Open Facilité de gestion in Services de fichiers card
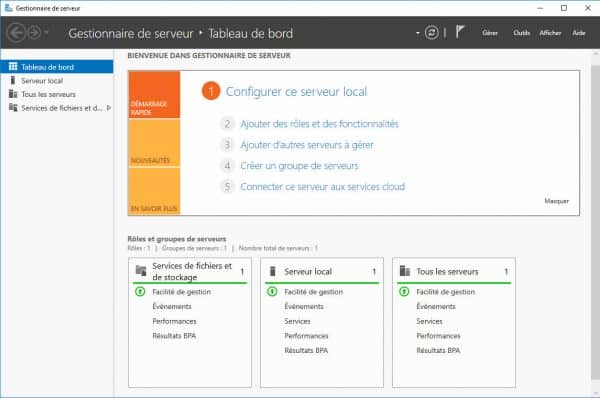The height and width of the screenshot is (398, 600). coord(181,292)
